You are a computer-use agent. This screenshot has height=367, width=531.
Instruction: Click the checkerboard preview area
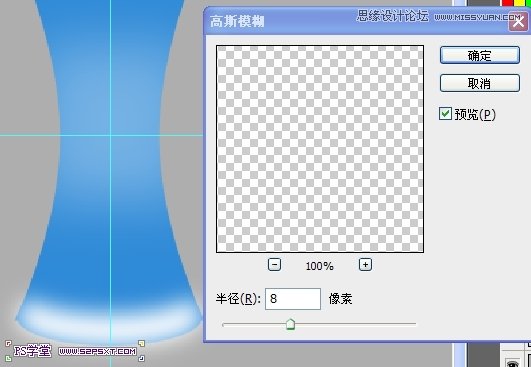(320, 149)
